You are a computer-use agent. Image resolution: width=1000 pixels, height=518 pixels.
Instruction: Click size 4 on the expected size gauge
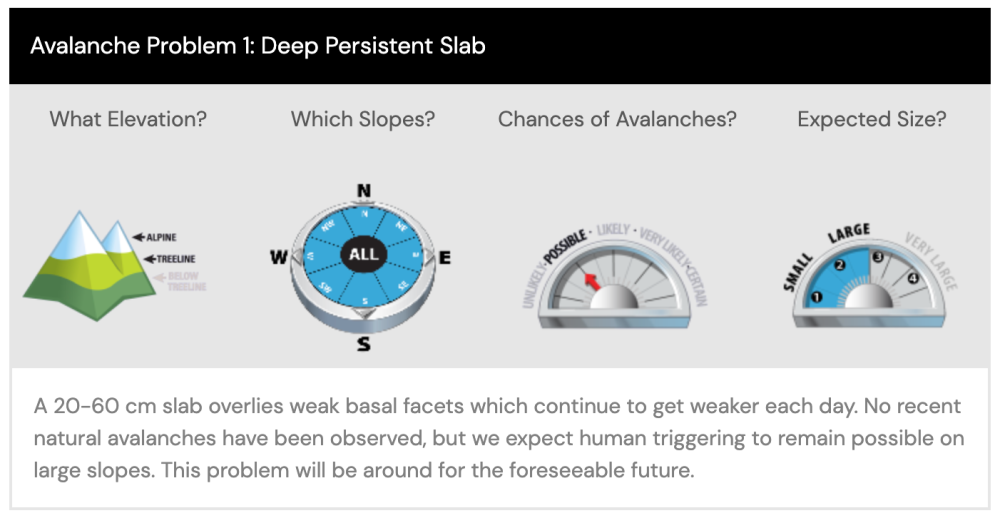pos(912,278)
